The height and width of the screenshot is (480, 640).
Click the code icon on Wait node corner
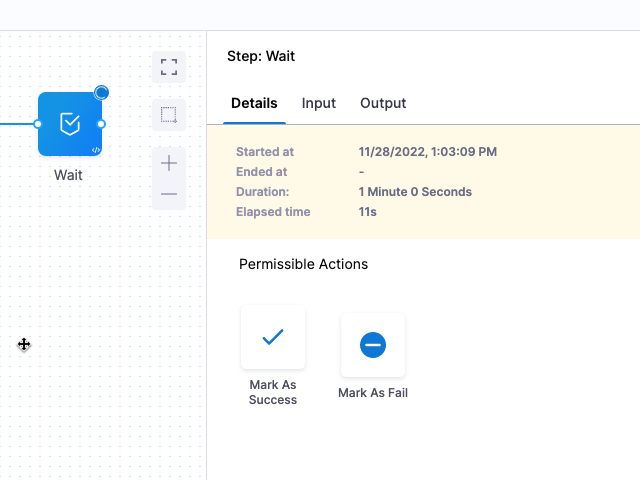click(x=96, y=150)
